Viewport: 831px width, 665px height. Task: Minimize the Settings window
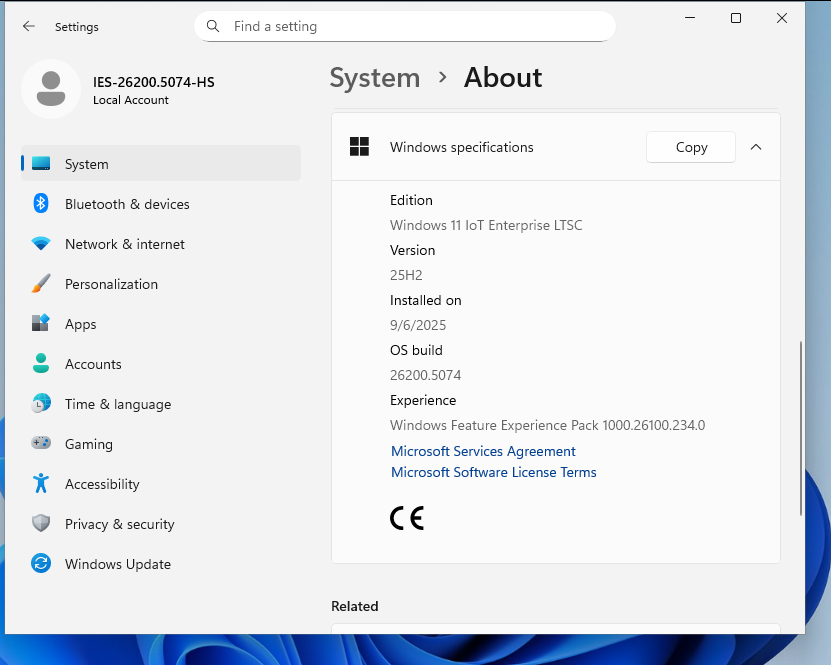(x=689, y=18)
